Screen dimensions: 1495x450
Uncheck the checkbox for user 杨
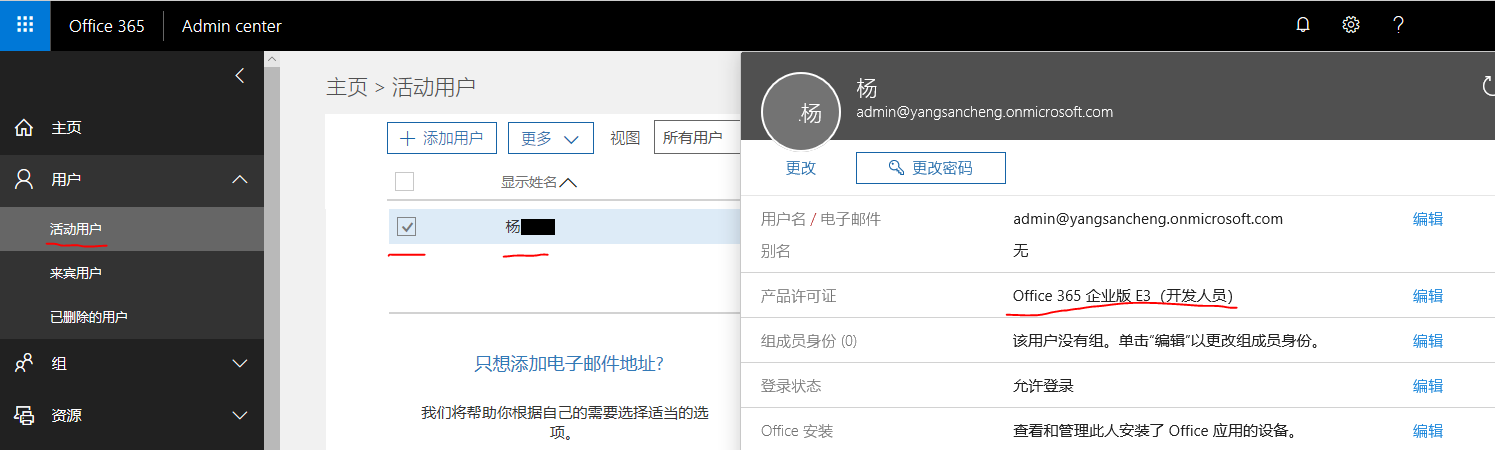click(x=406, y=227)
